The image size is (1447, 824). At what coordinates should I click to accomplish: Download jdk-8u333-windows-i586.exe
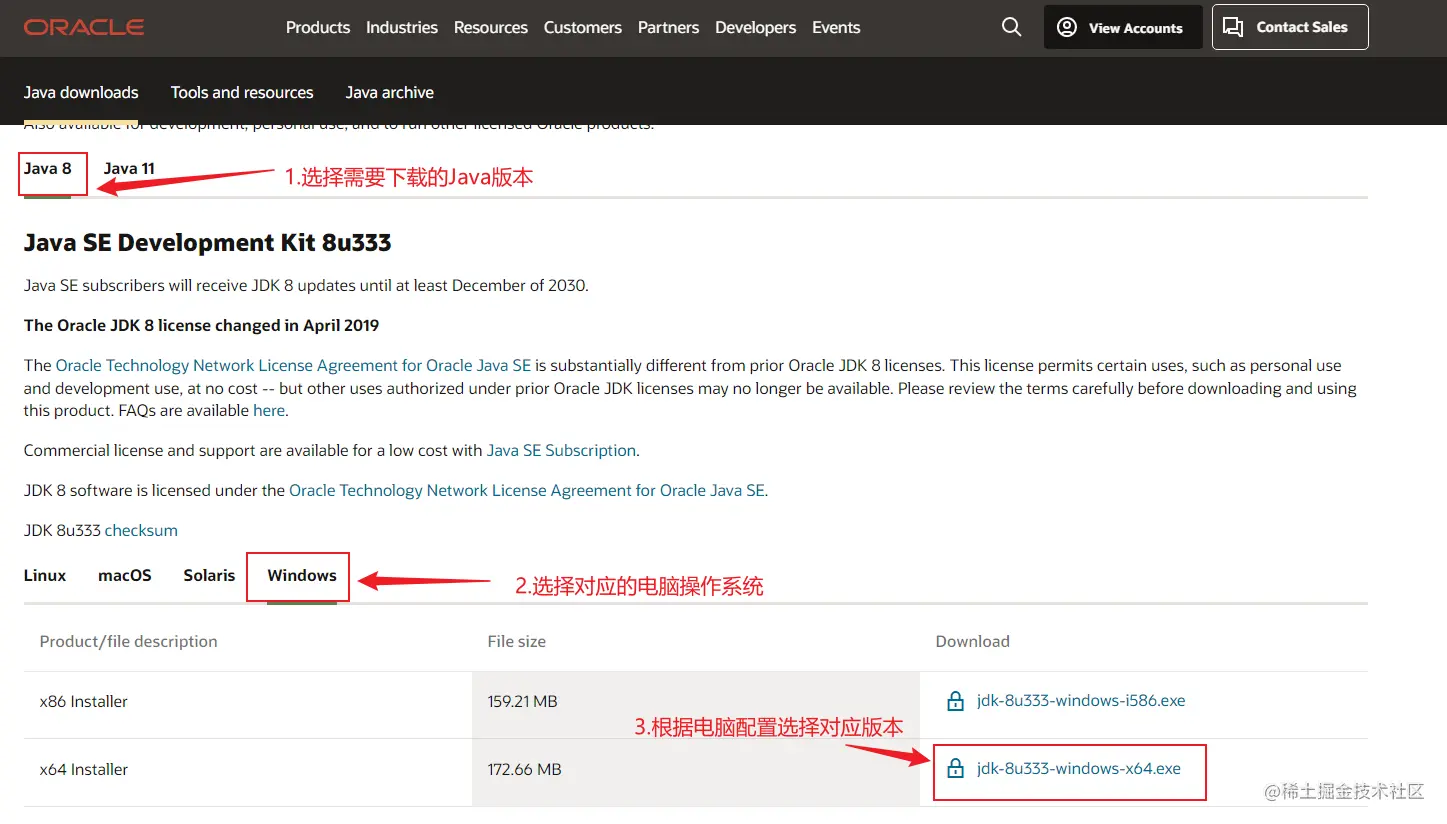(1081, 701)
